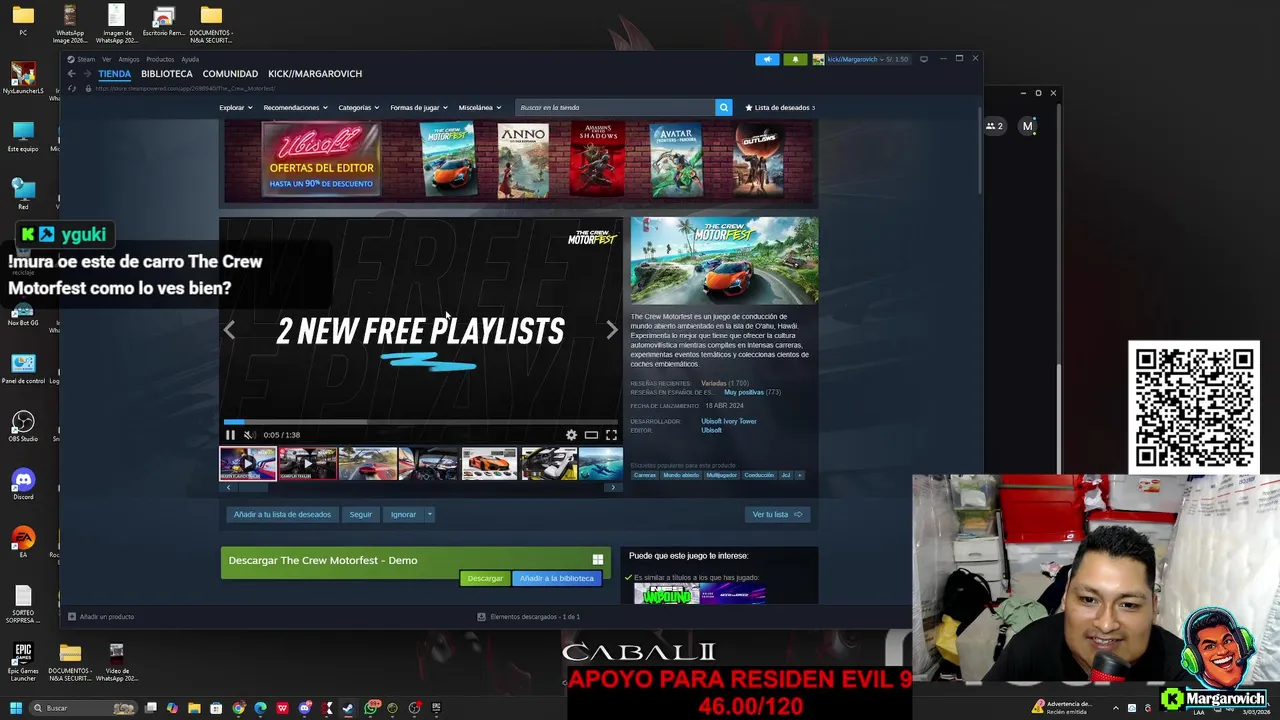
Task: Click Añadir un producto in Steam footer
Action: tap(101, 617)
